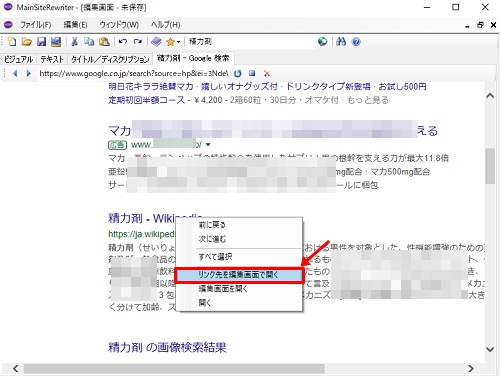Open the 精力剤 の画像検索結果 link

point(167,347)
